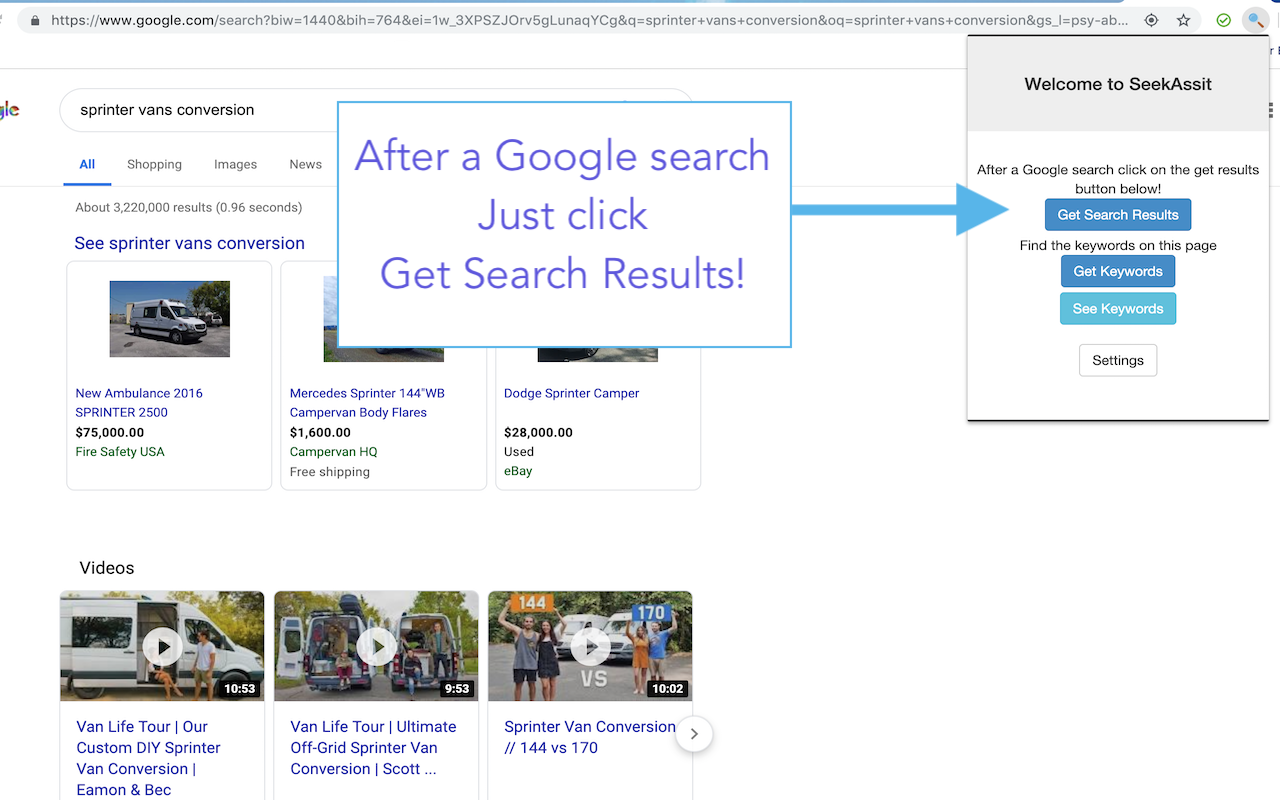Click the $28,000.00 price
This screenshot has width=1280, height=800.
tap(538, 433)
